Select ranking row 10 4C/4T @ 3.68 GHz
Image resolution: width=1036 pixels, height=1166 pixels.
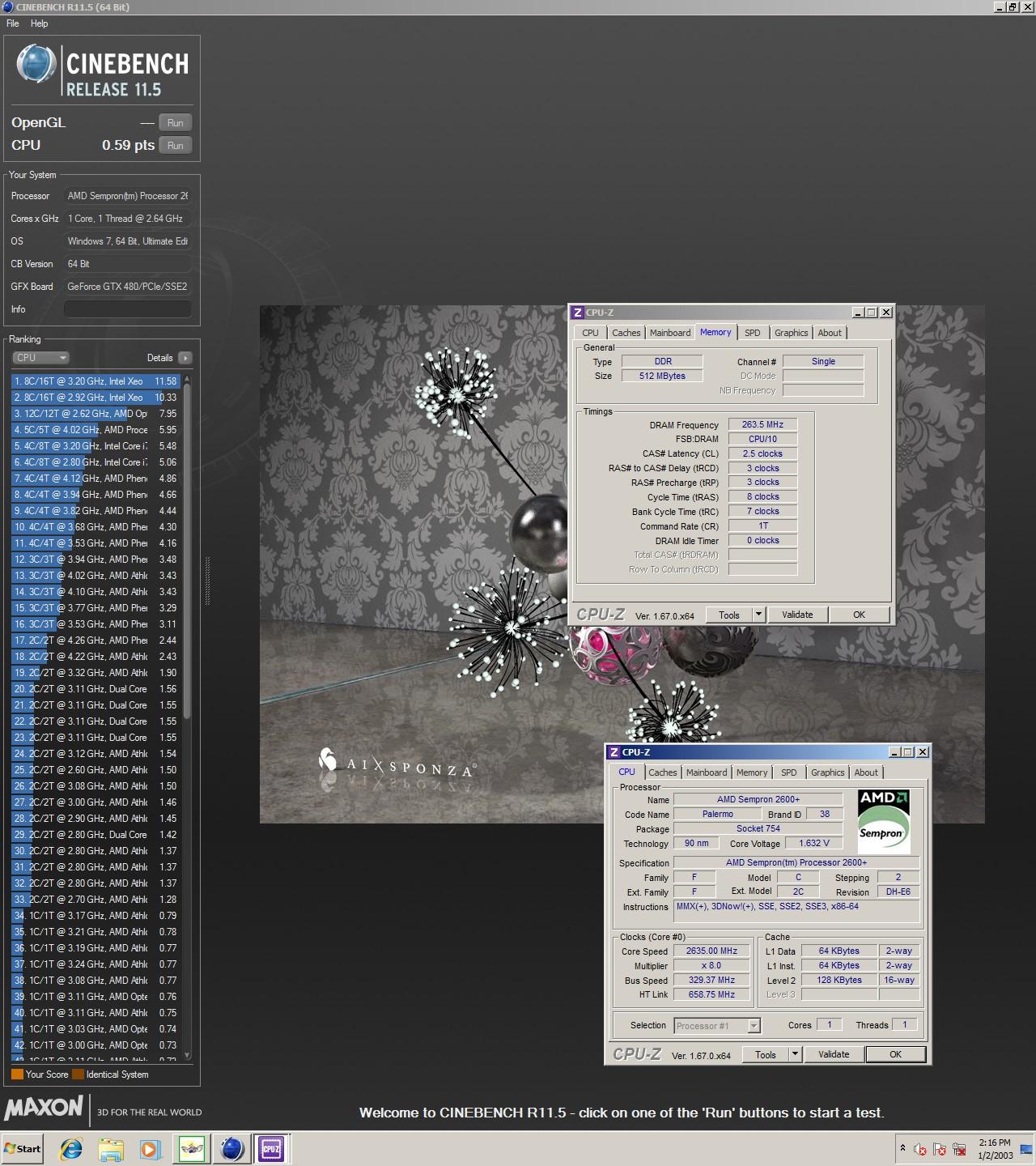(96, 526)
